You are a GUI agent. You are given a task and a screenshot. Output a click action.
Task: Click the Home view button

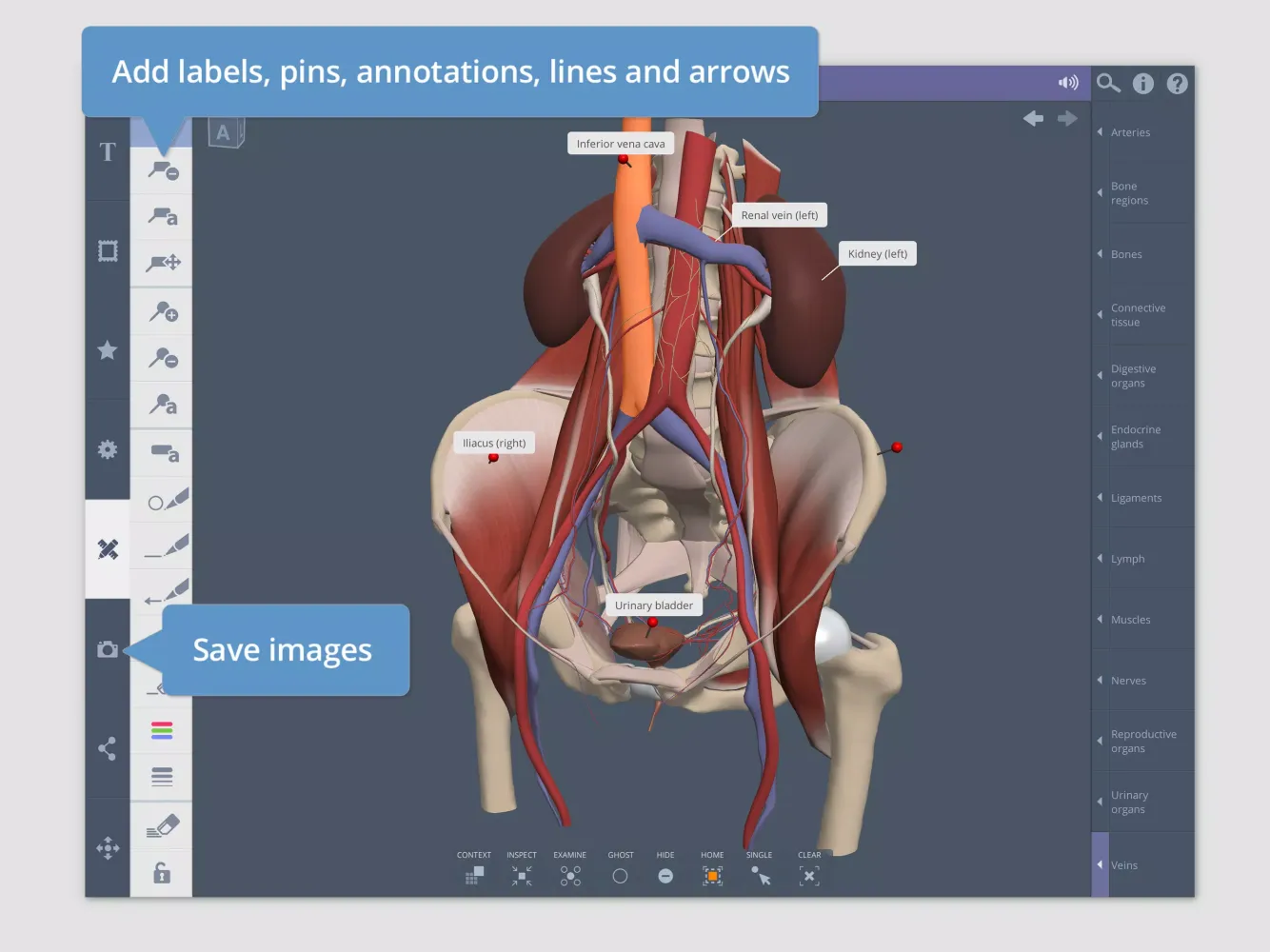pyautogui.click(x=712, y=876)
